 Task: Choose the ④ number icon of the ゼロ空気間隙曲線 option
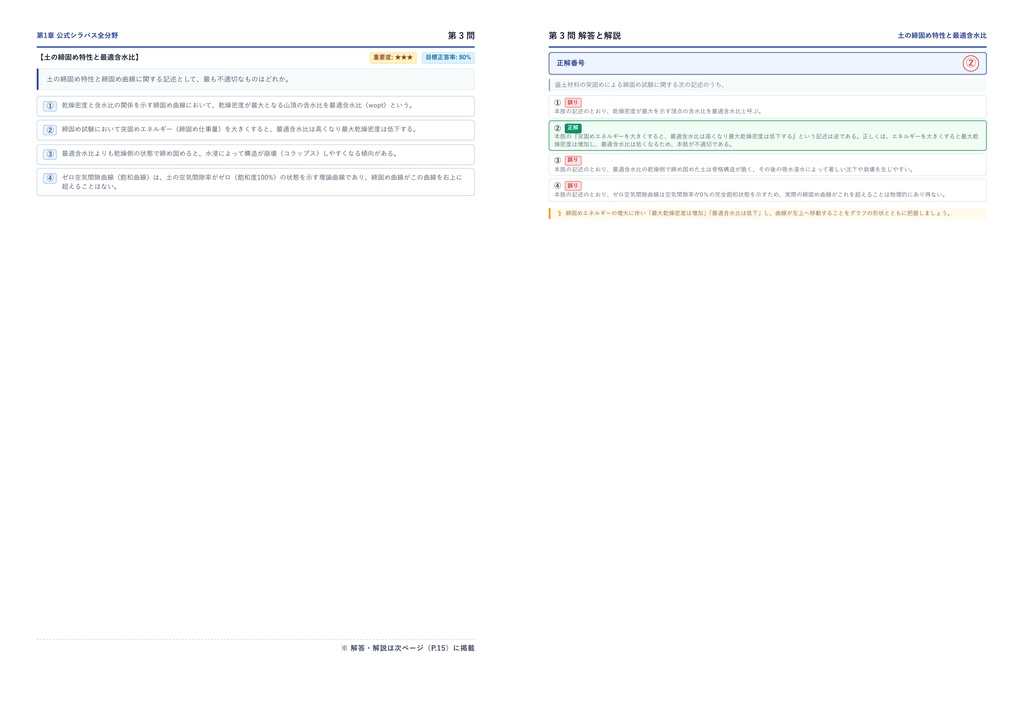(x=50, y=178)
